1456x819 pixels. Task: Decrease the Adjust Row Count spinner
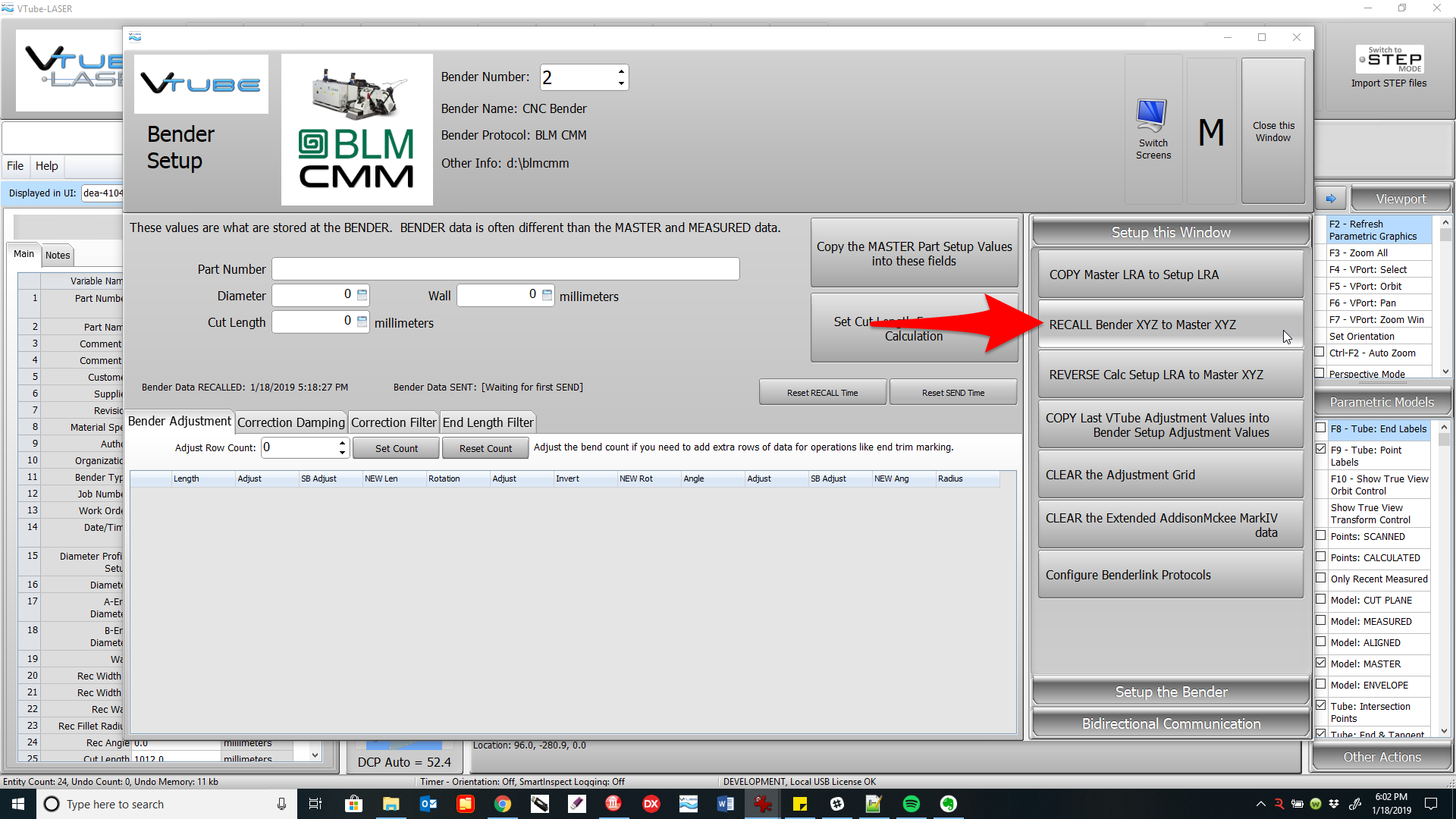point(343,453)
